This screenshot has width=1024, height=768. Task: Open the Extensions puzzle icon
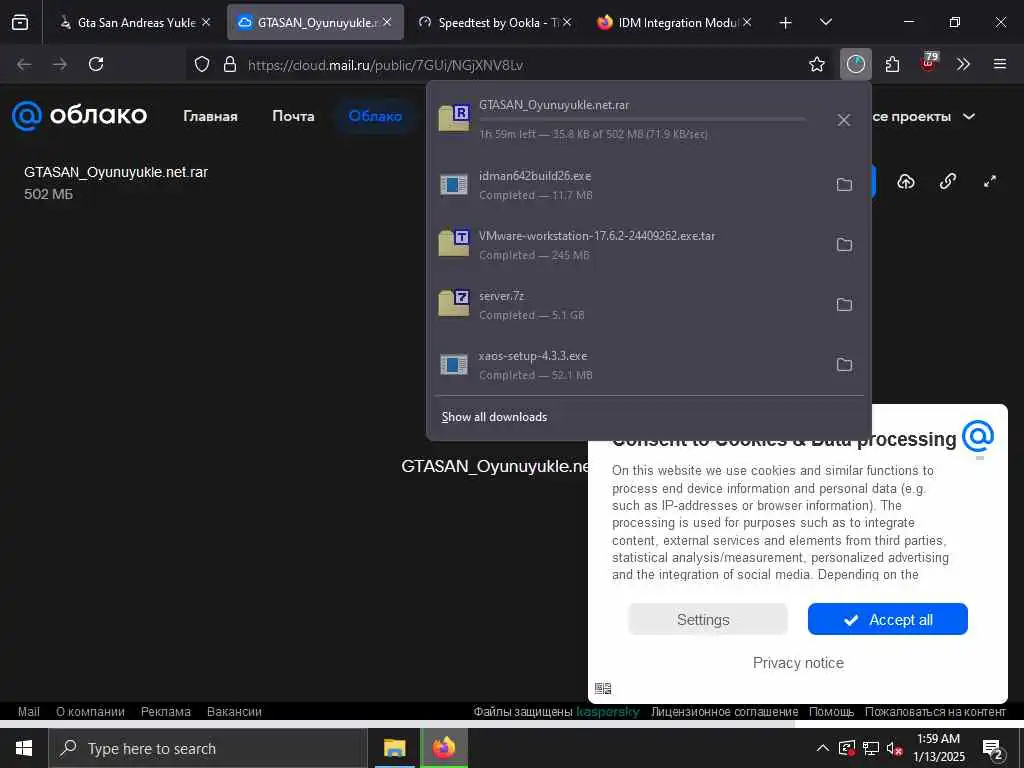892,64
